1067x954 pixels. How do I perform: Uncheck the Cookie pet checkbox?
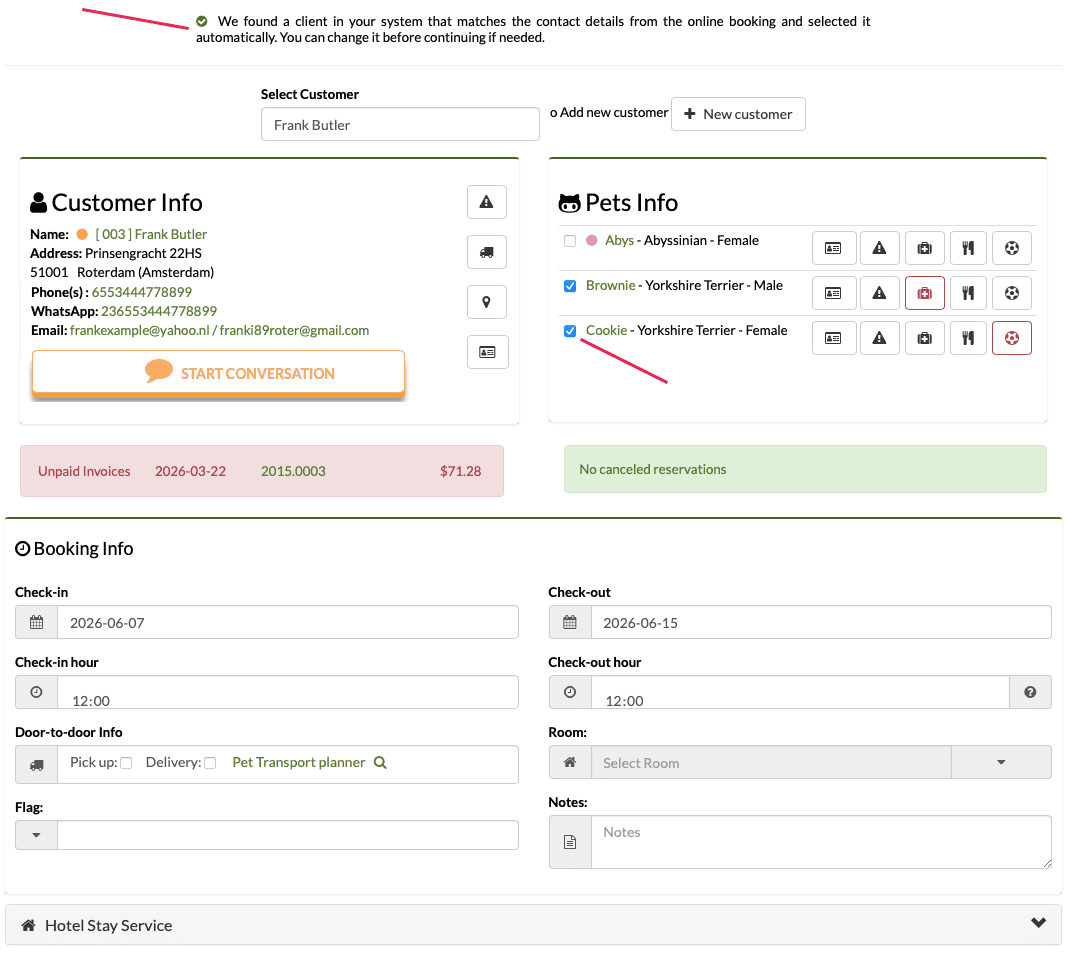(x=570, y=331)
